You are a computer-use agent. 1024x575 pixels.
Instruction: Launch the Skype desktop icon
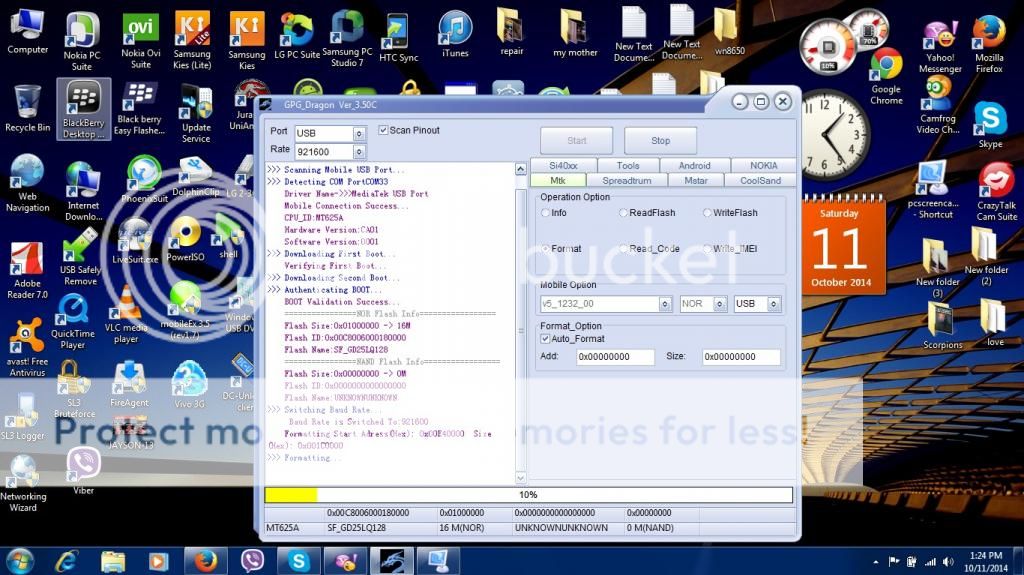click(x=989, y=122)
